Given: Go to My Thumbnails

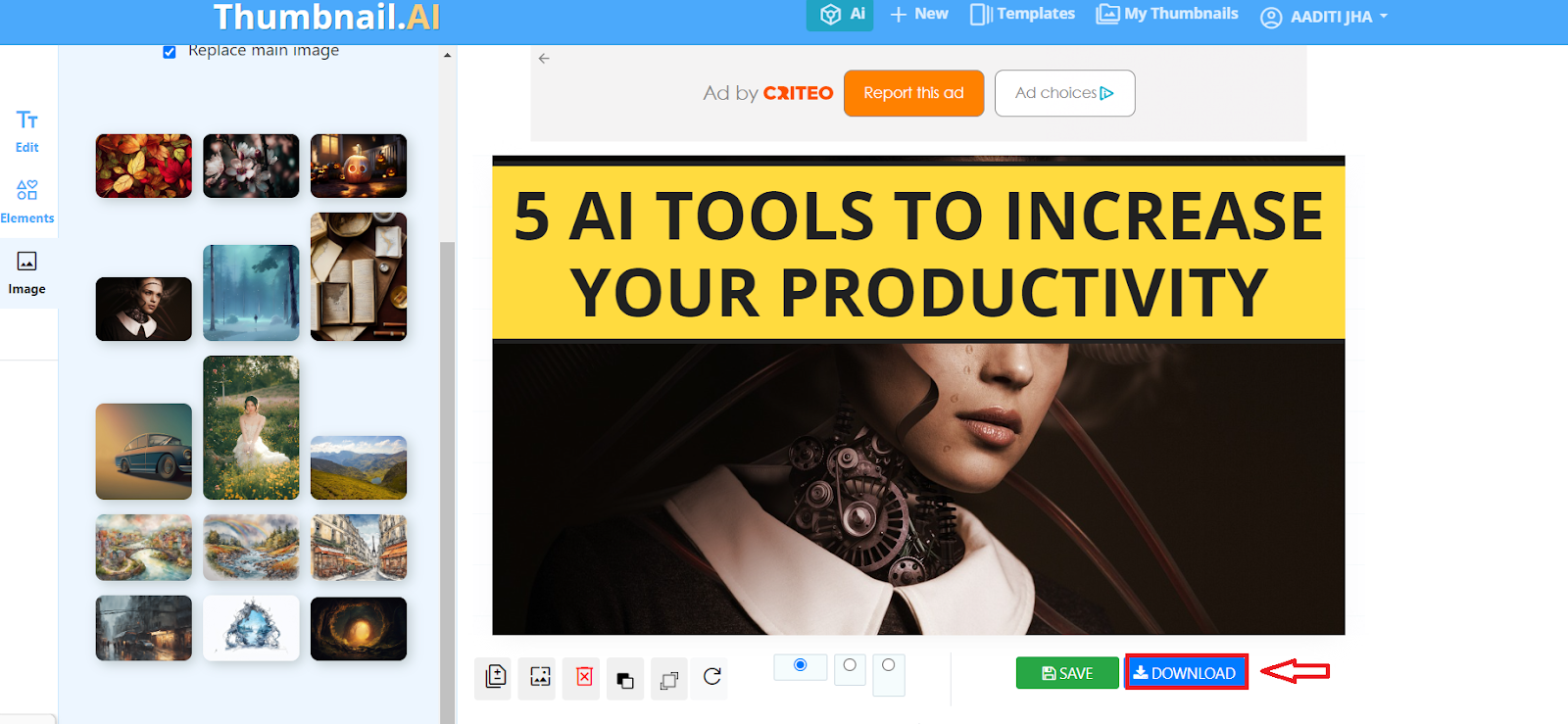Looking at the screenshot, I should (1167, 15).
